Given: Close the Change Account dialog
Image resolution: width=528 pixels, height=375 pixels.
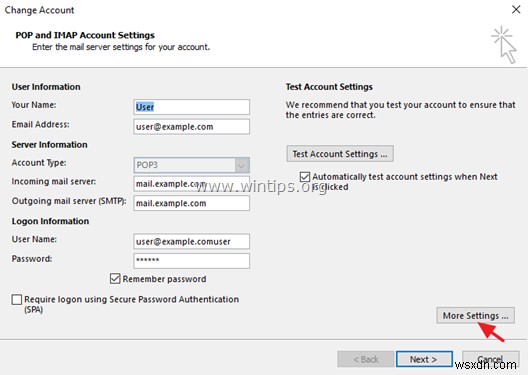Looking at the screenshot, I should click(516, 9).
